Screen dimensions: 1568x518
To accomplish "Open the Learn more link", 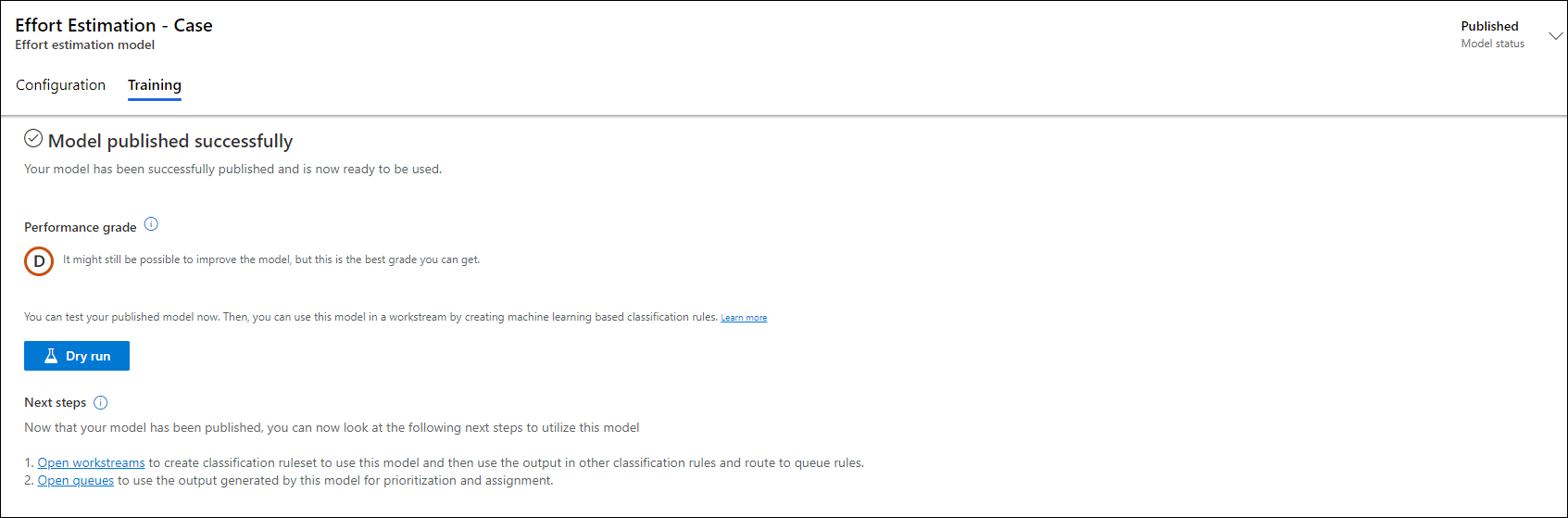I will point(744,318).
